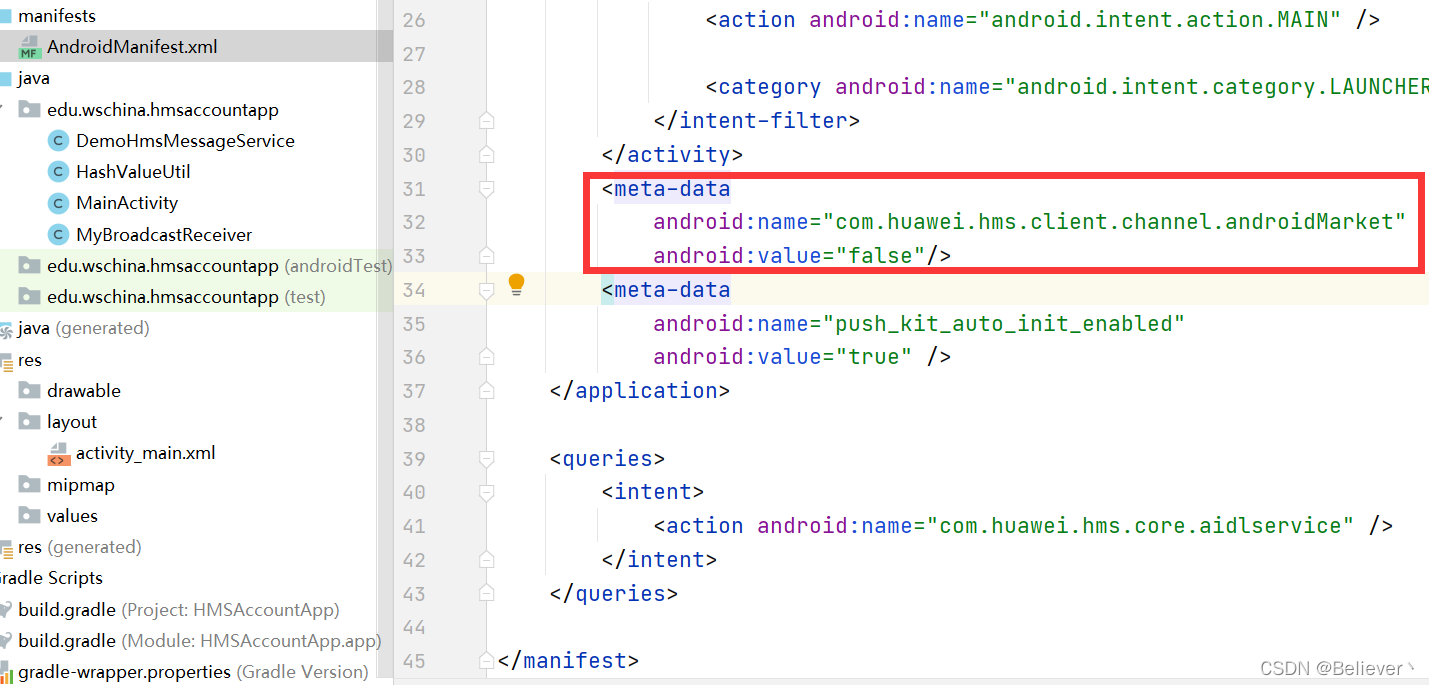Collapse the meta-data block at line 31
The width and height of the screenshot is (1429, 685).
(486, 189)
